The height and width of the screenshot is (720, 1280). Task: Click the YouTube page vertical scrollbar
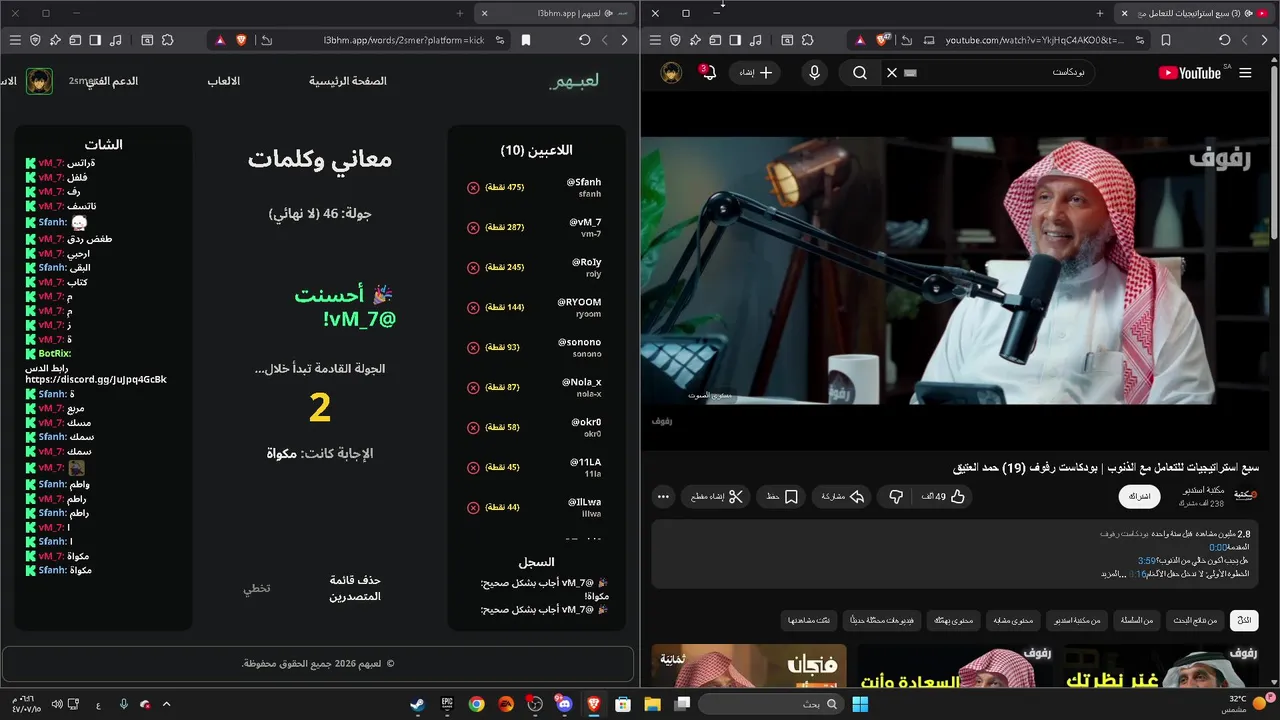pos(1274,150)
